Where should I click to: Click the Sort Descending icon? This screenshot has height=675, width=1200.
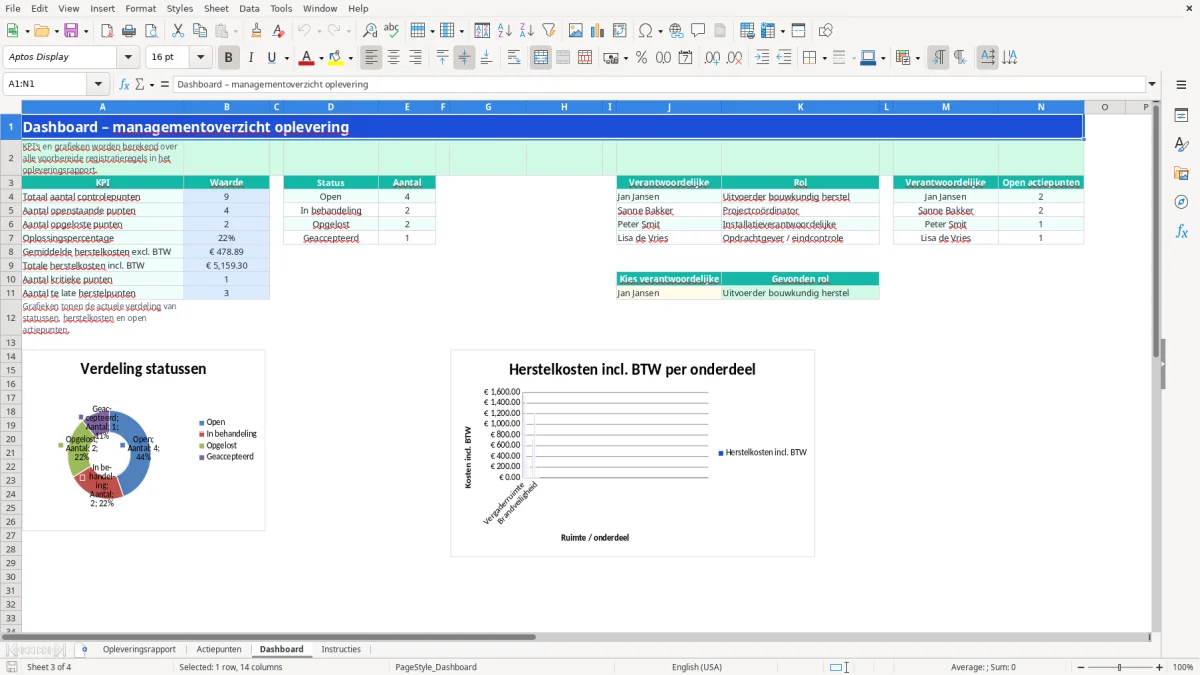click(x=526, y=31)
